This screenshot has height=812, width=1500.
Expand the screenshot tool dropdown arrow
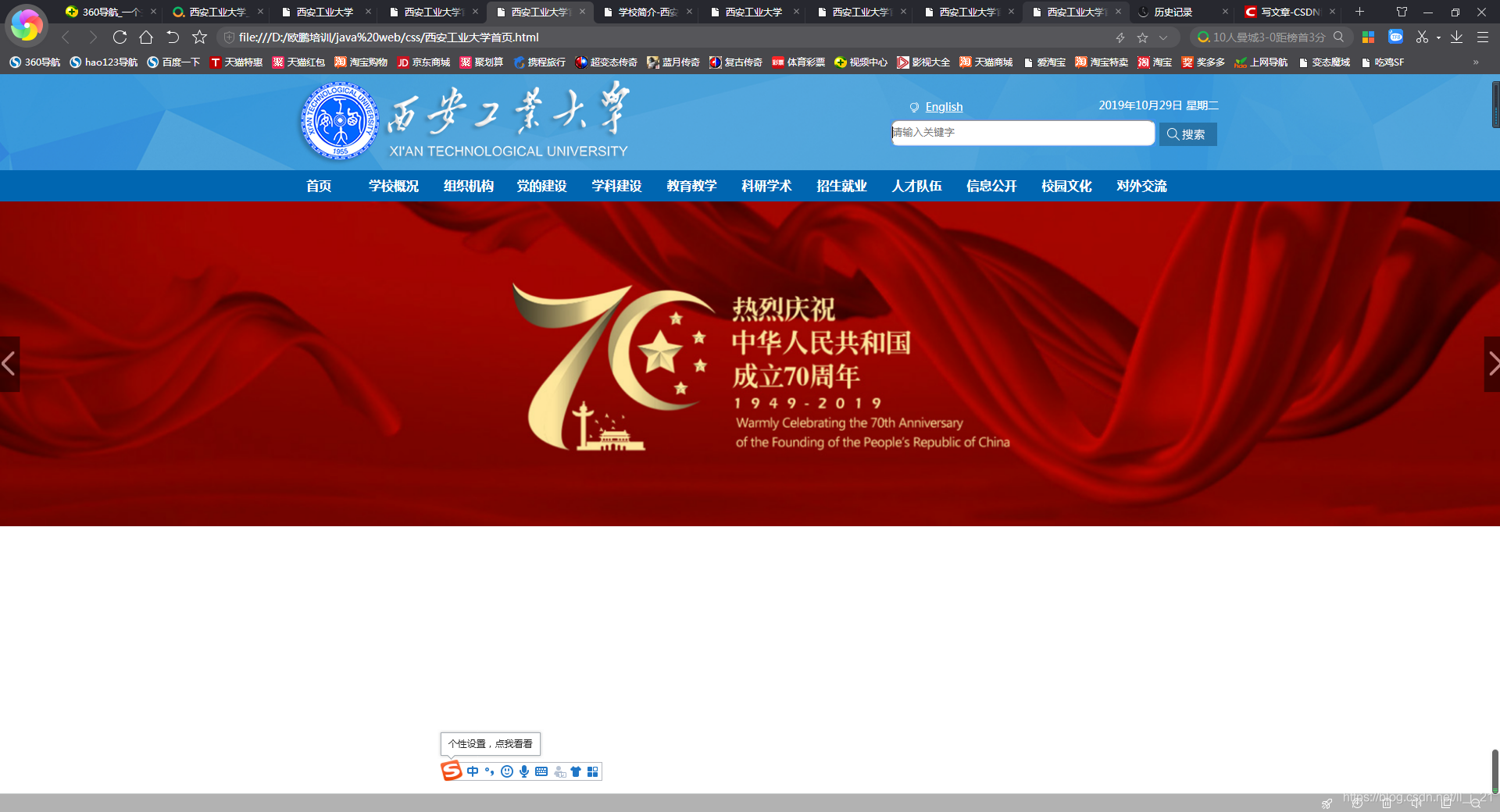pos(1438,37)
